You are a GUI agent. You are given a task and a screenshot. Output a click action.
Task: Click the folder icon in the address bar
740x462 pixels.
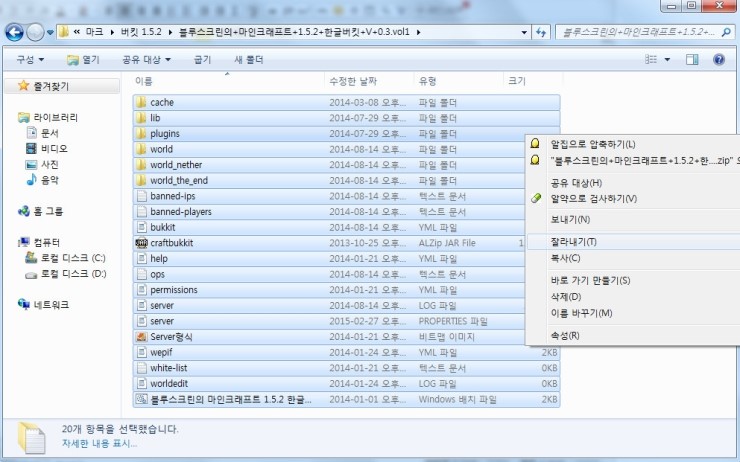[64, 32]
